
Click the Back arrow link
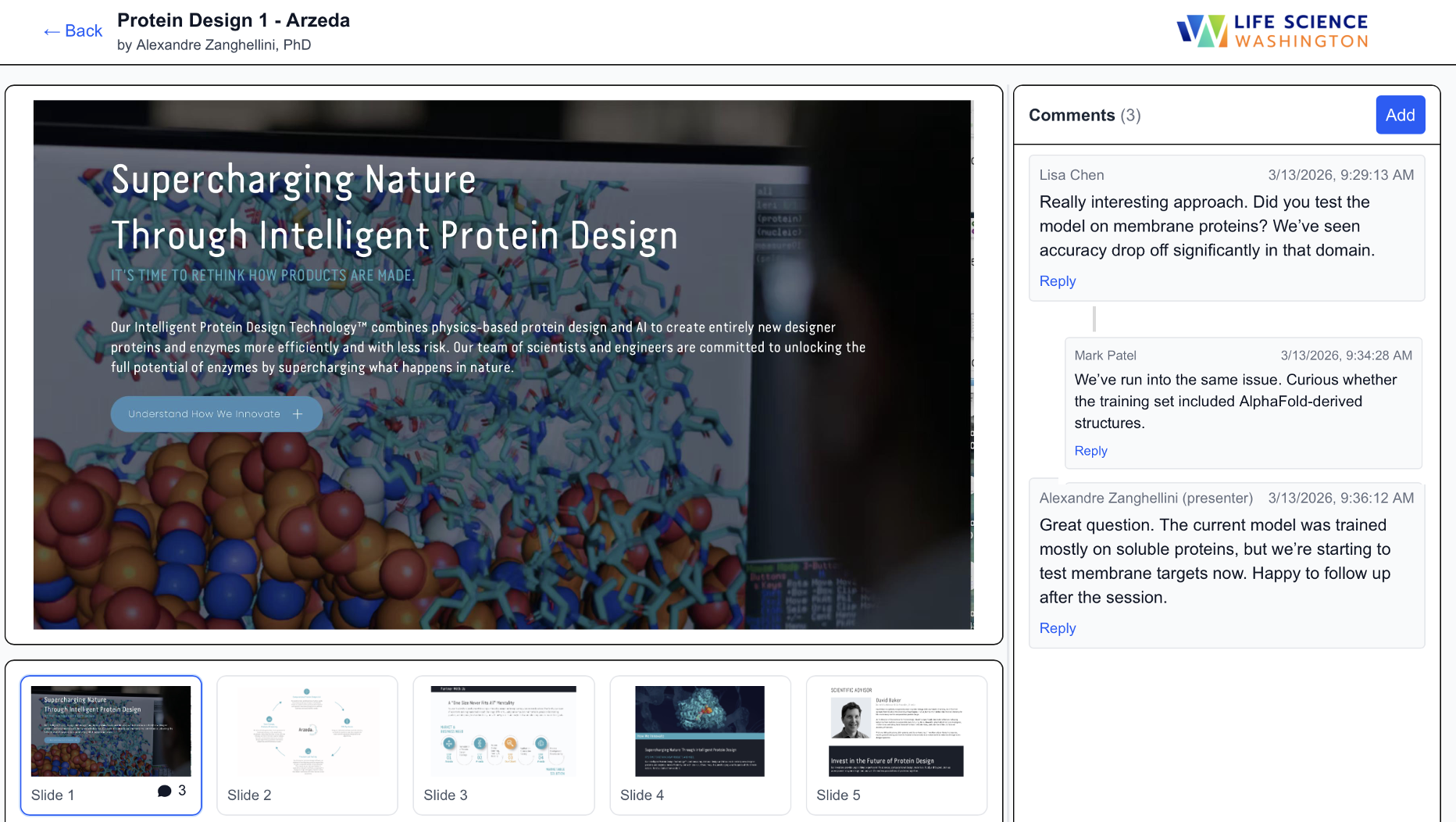point(73,31)
